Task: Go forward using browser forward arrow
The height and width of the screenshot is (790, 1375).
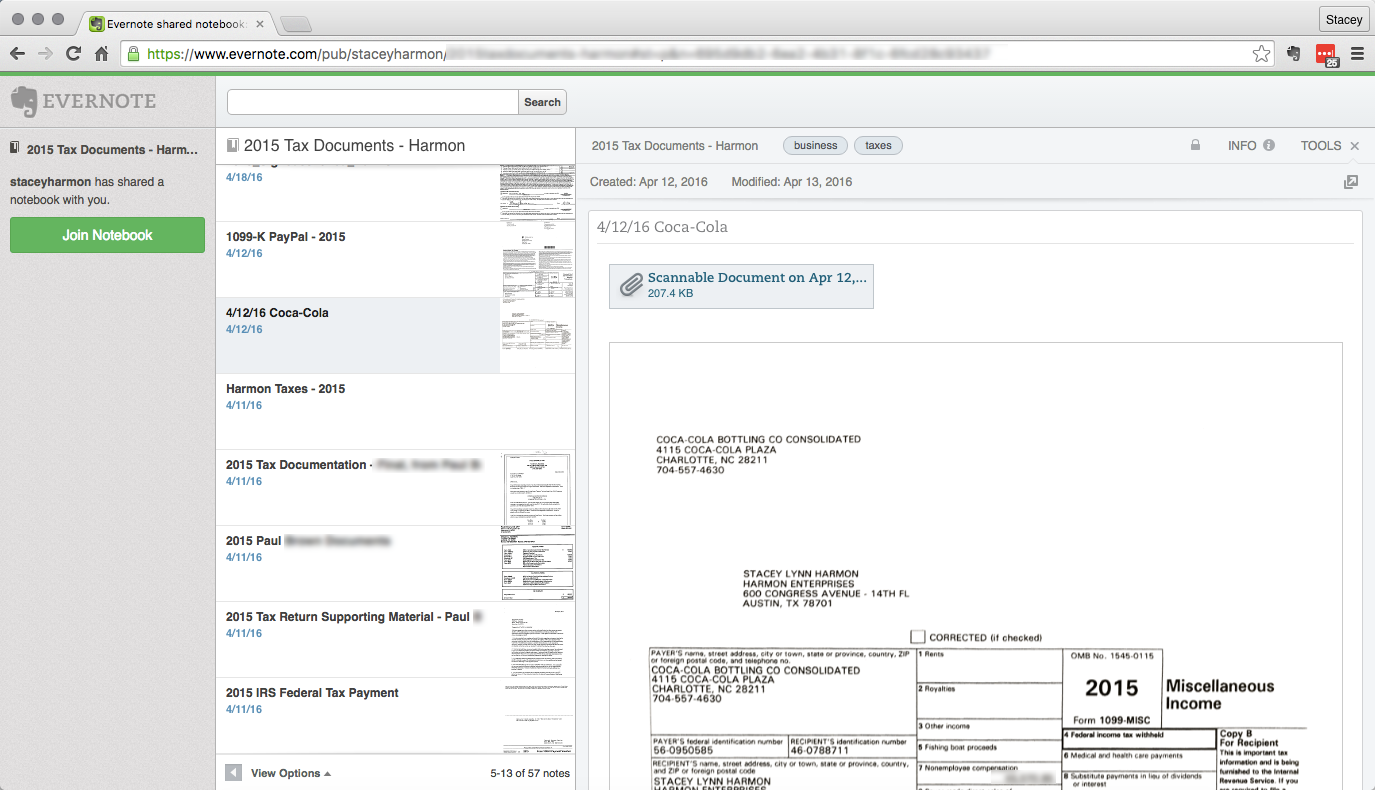Action: pyautogui.click(x=45, y=54)
